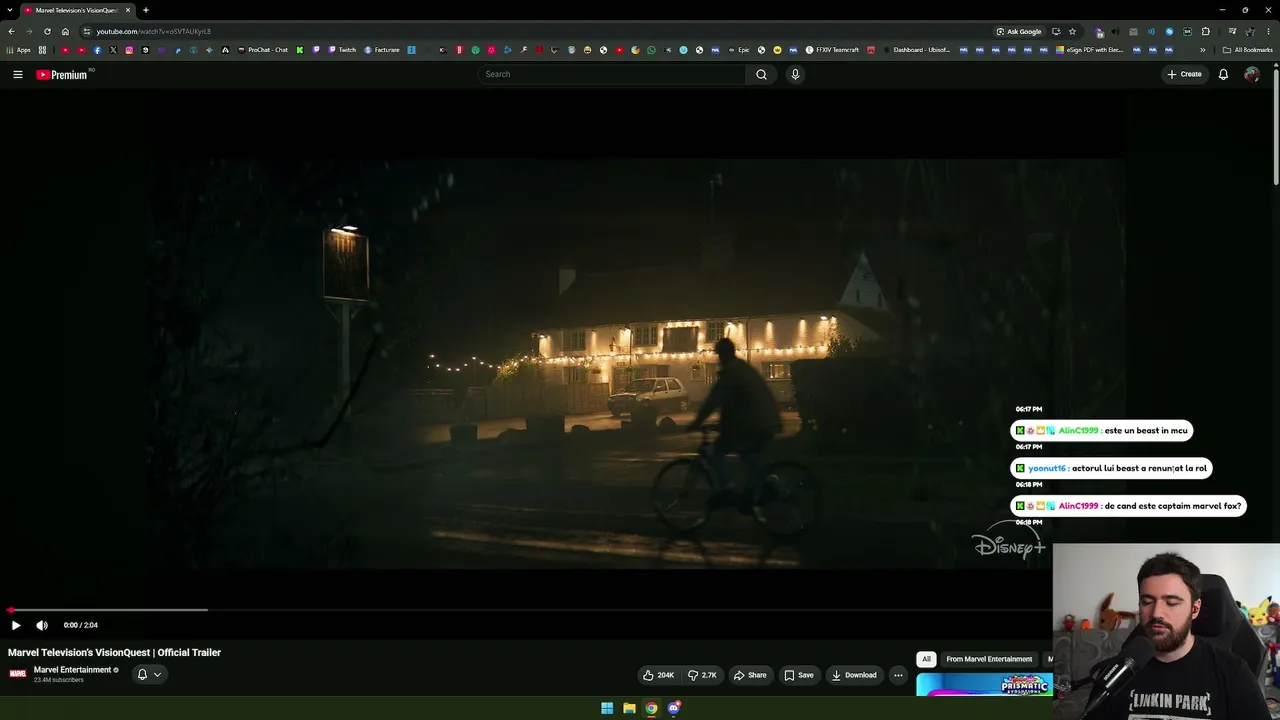Open the ProChat - Chat bookmark

pos(263,50)
